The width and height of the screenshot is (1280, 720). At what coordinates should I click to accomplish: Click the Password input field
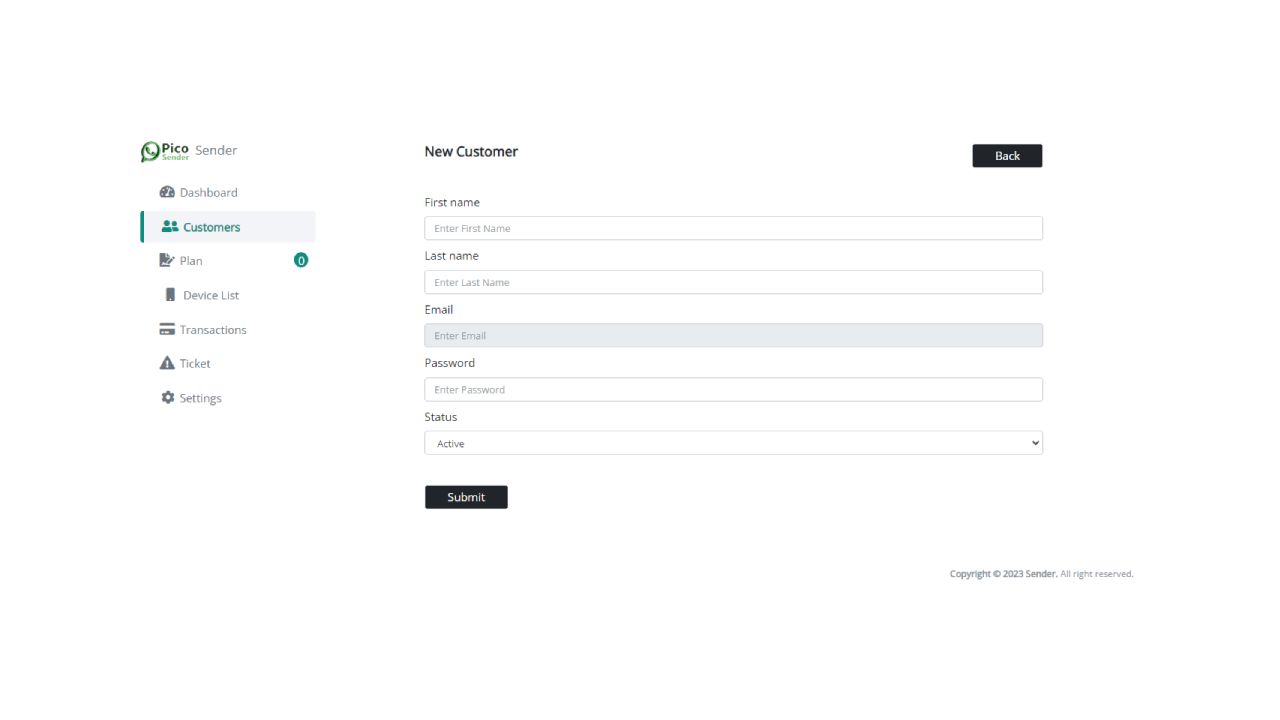point(734,389)
